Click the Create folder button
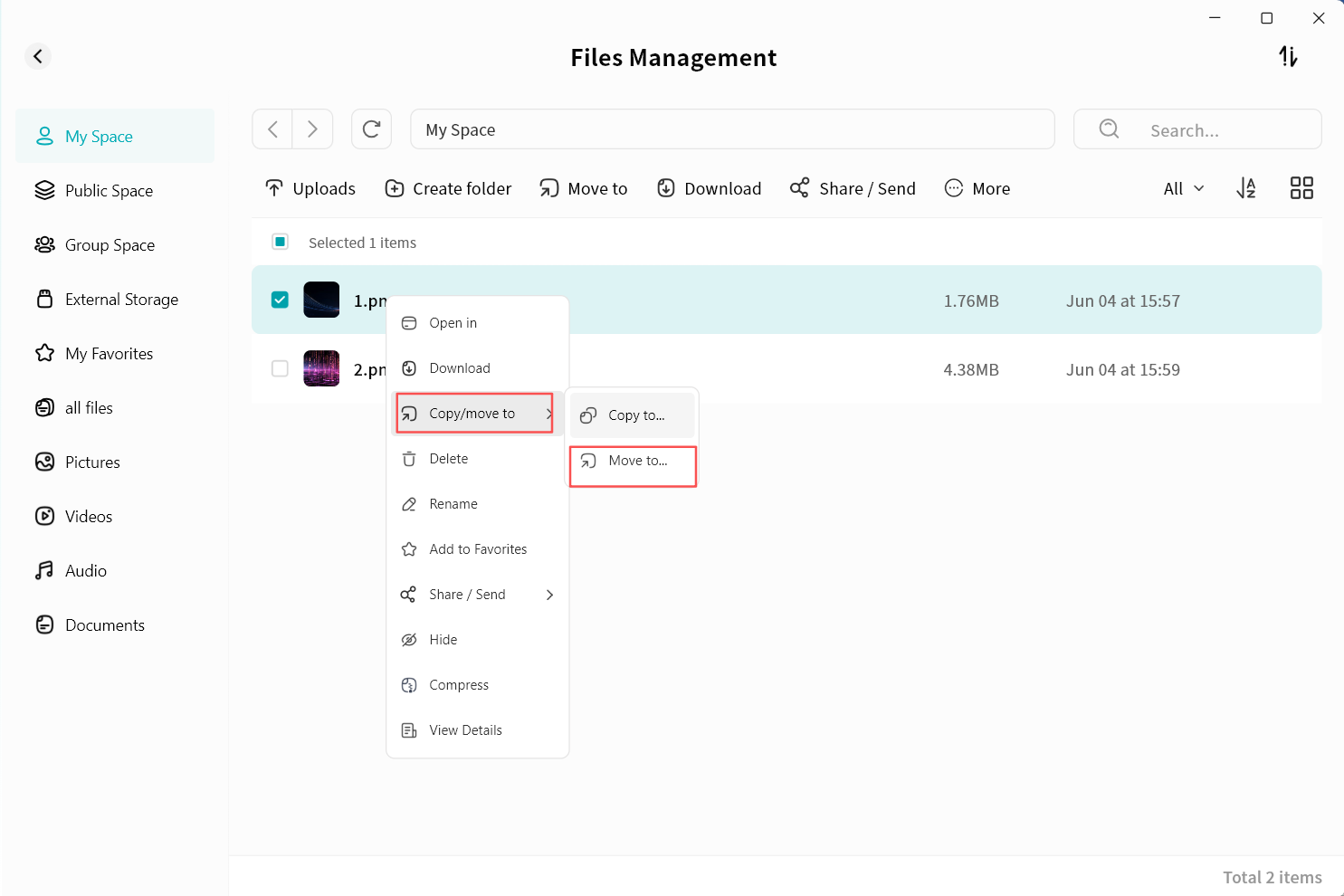Viewport: 1344px width, 896px height. click(x=448, y=188)
